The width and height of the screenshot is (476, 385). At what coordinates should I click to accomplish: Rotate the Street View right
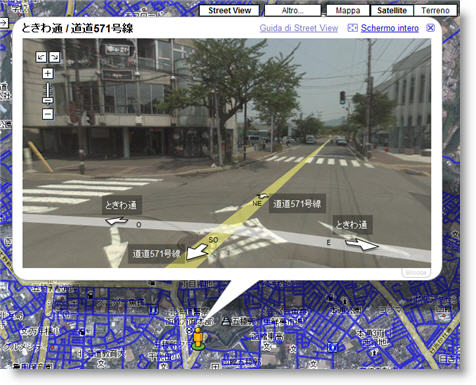coord(54,57)
